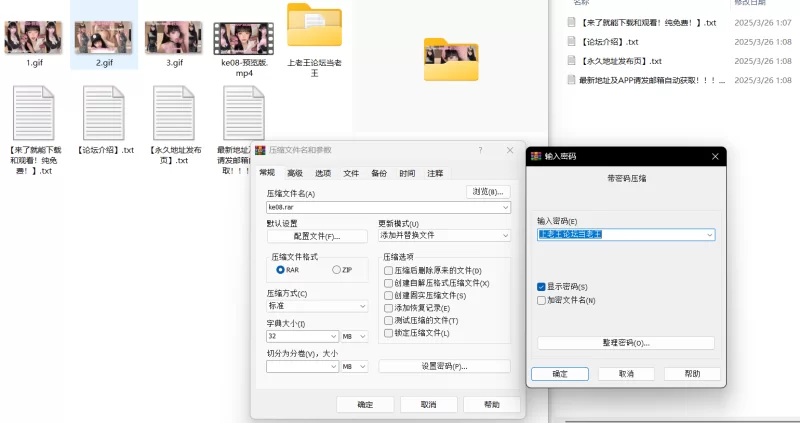
Task: Switch to the 高级 tab
Action: click(295, 173)
